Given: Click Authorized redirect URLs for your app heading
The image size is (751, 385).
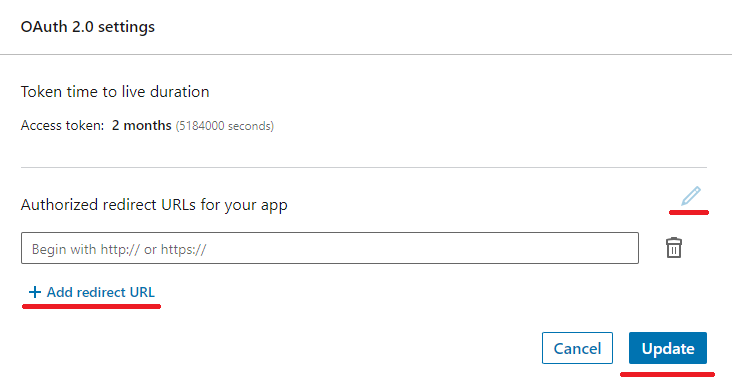Looking at the screenshot, I should click(x=154, y=205).
